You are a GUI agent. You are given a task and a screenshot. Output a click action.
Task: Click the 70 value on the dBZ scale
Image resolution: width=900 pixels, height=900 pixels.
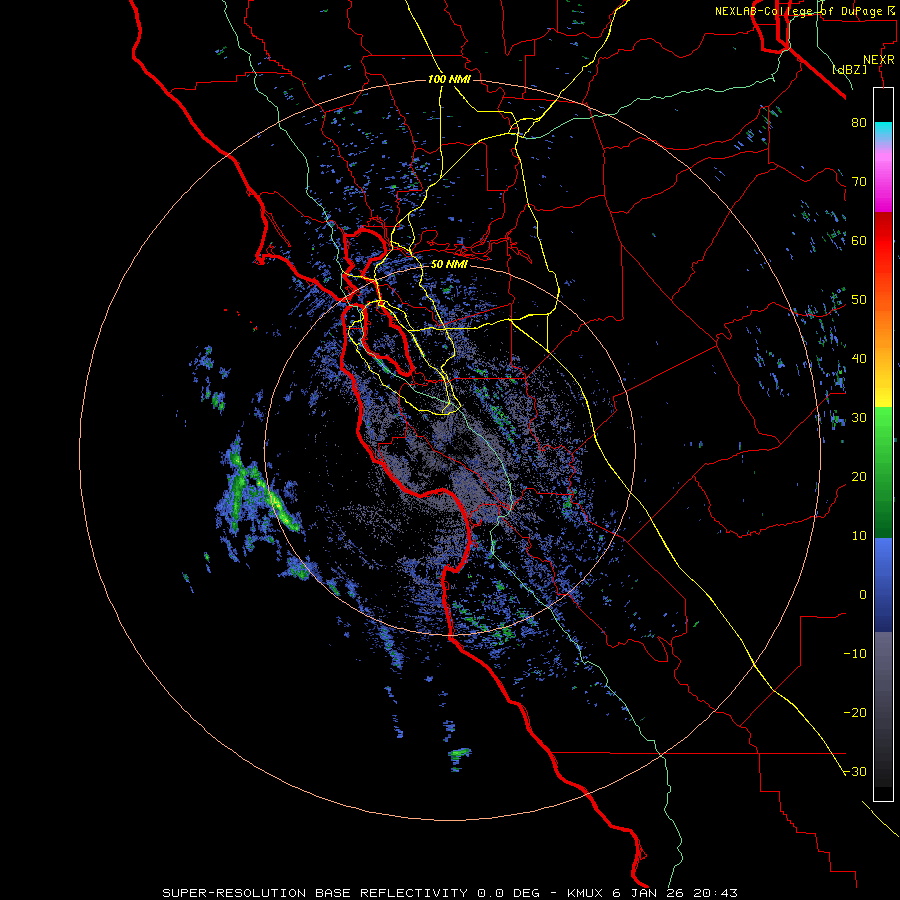(859, 181)
